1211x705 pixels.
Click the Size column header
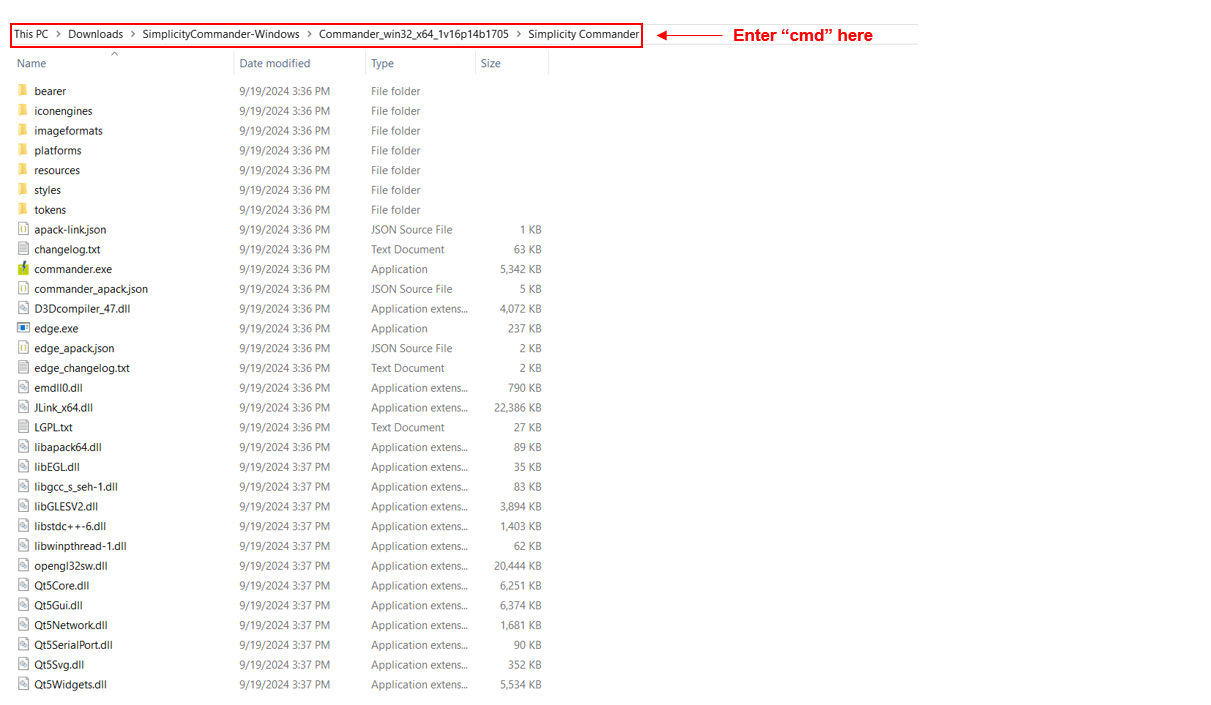click(x=490, y=63)
